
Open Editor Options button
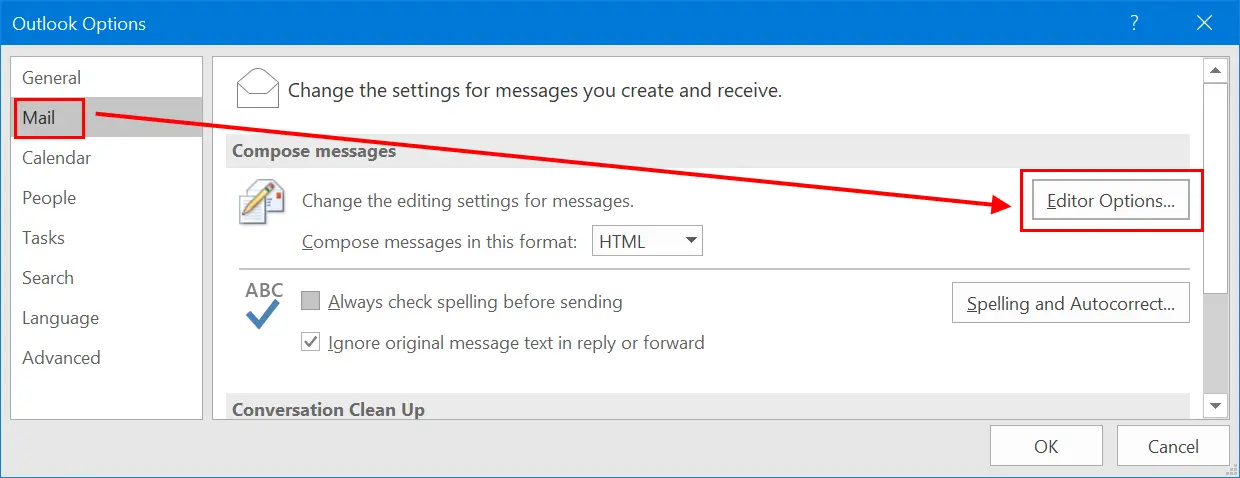[x=1110, y=200]
